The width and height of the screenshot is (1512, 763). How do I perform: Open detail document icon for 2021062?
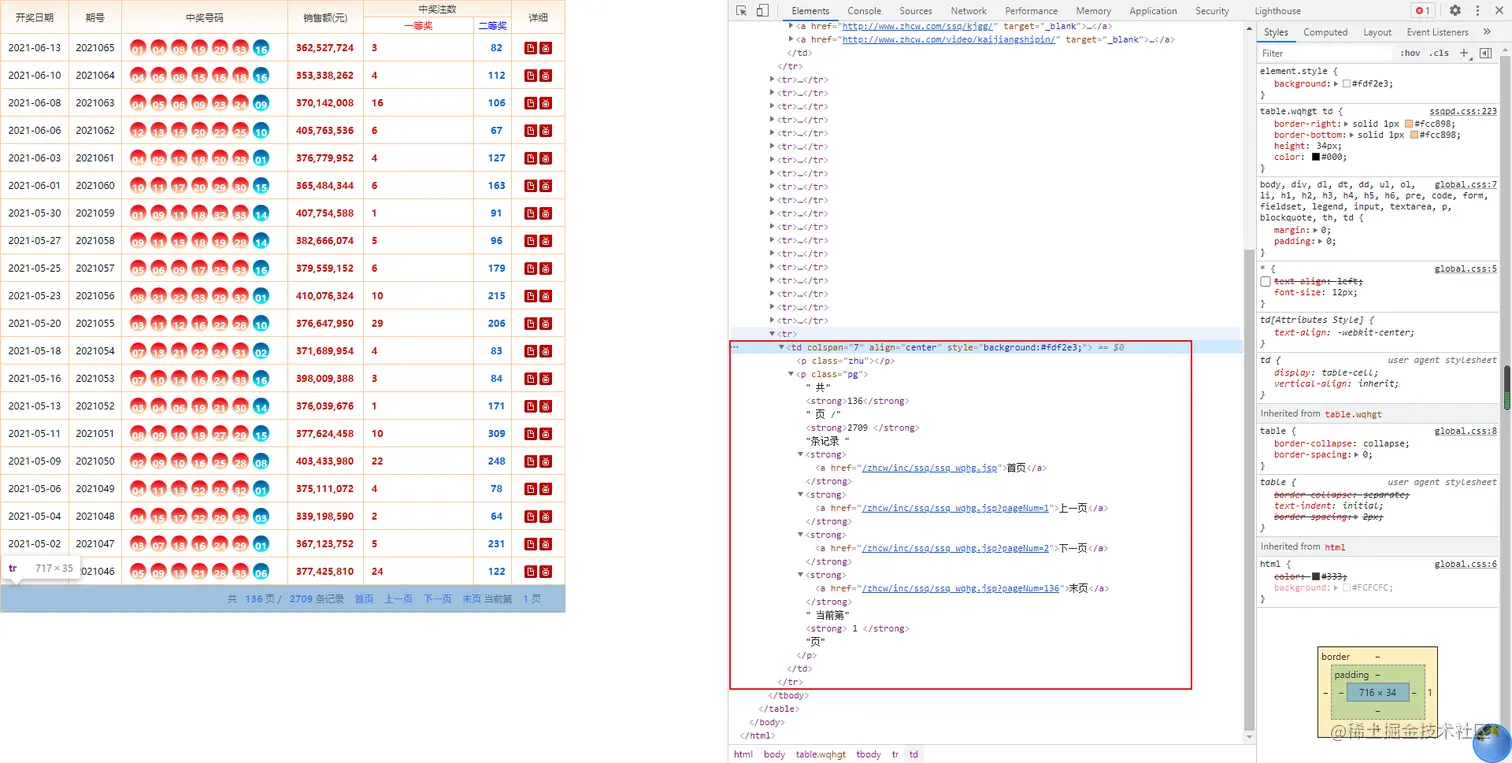click(x=531, y=130)
